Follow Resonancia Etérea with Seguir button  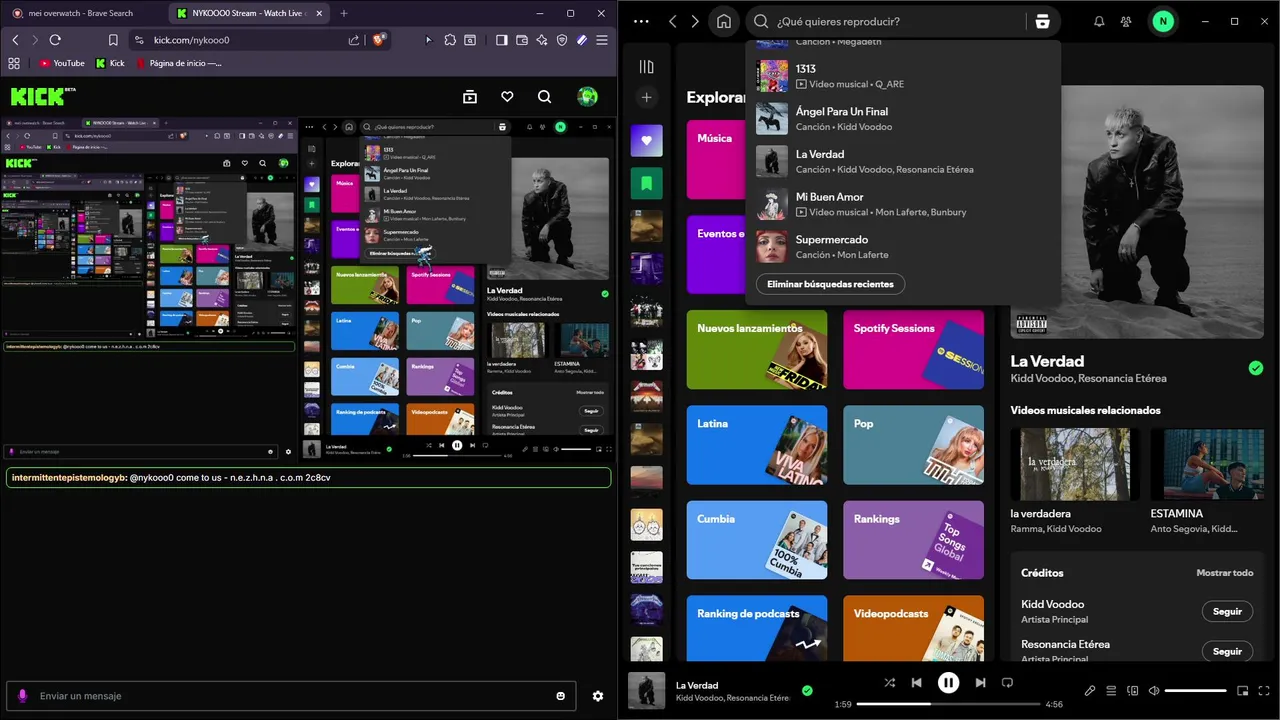pos(1227,651)
